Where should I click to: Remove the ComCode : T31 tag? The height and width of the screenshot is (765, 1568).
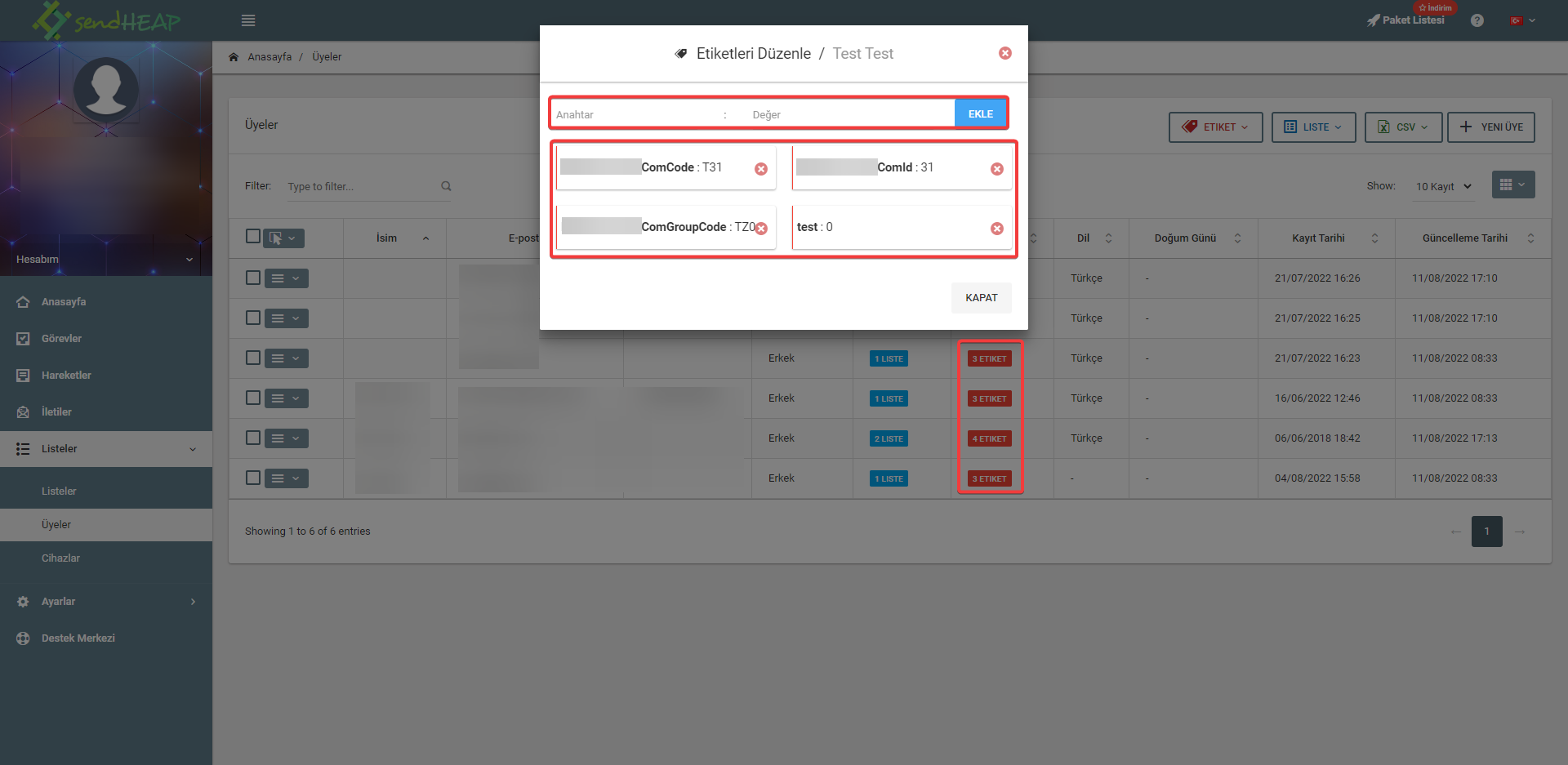pos(761,169)
